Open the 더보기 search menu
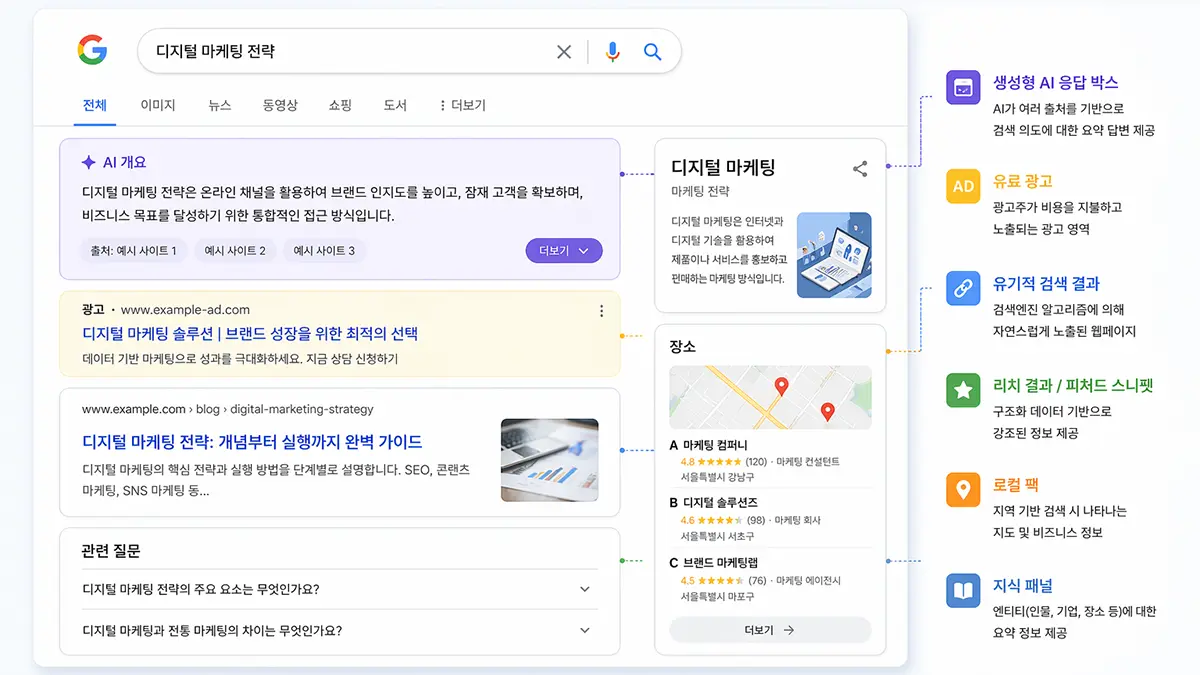 click(461, 104)
